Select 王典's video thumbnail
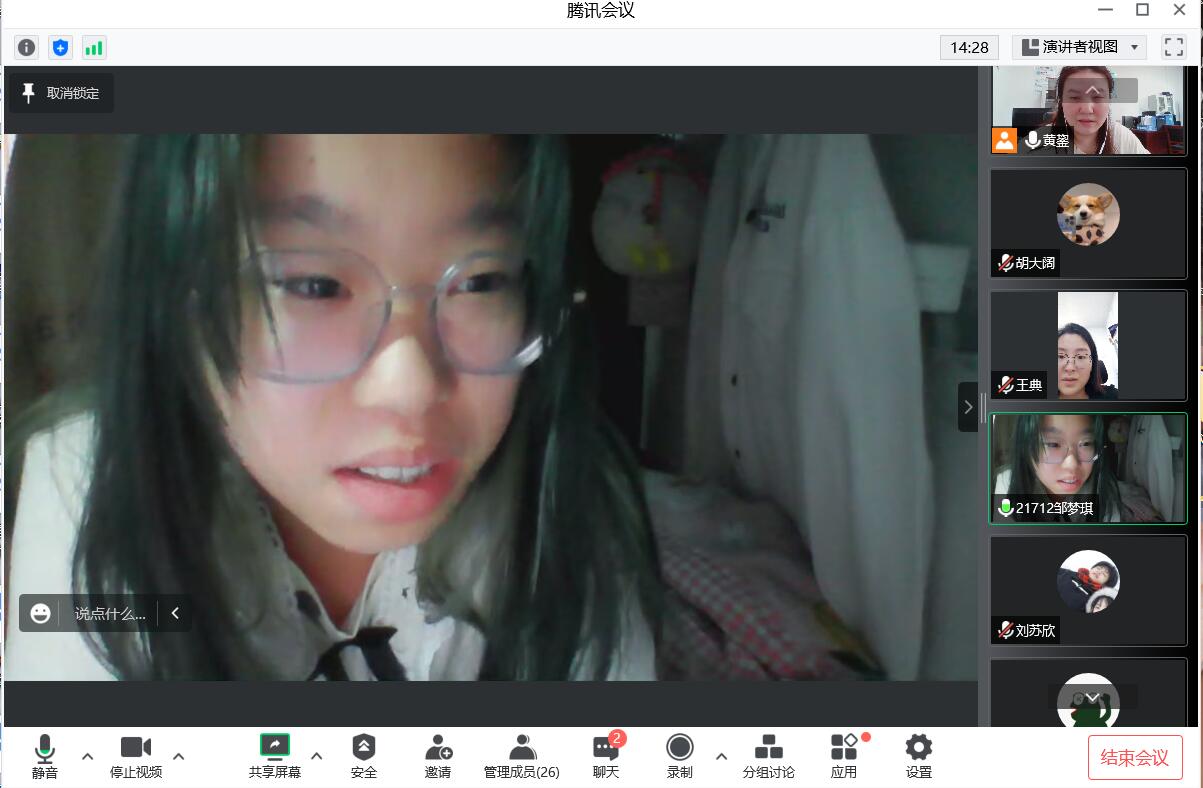This screenshot has width=1203, height=788. pyautogui.click(x=1088, y=346)
